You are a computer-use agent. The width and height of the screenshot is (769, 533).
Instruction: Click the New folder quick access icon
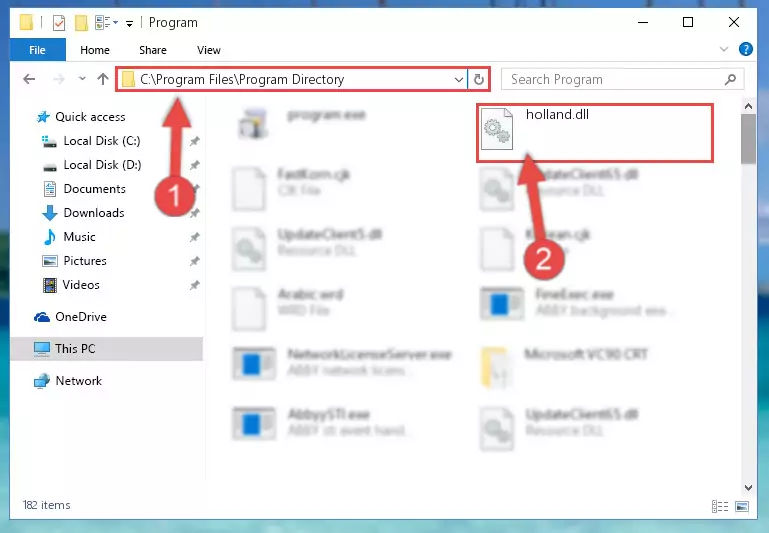(81, 23)
